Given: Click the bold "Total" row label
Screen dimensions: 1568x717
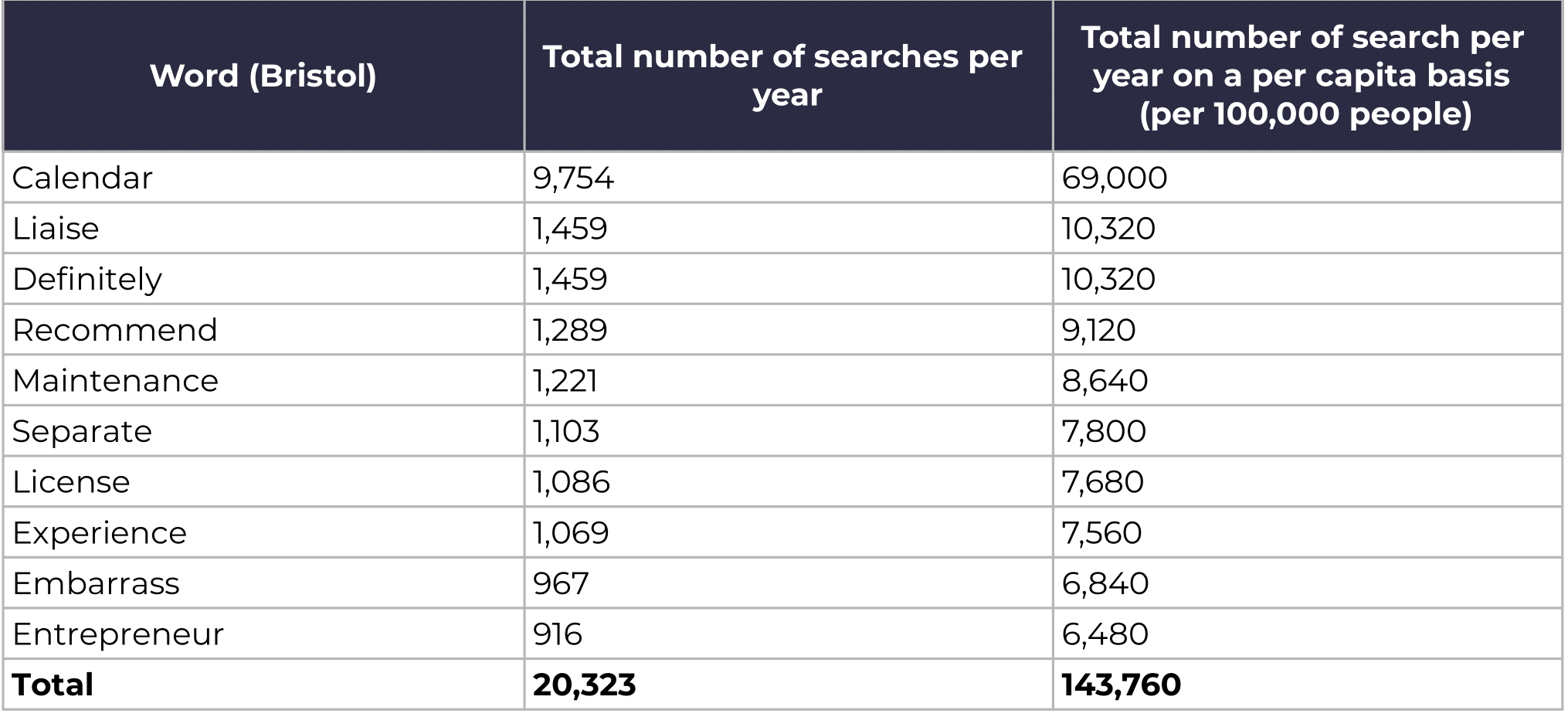Looking at the screenshot, I should 53,685.
